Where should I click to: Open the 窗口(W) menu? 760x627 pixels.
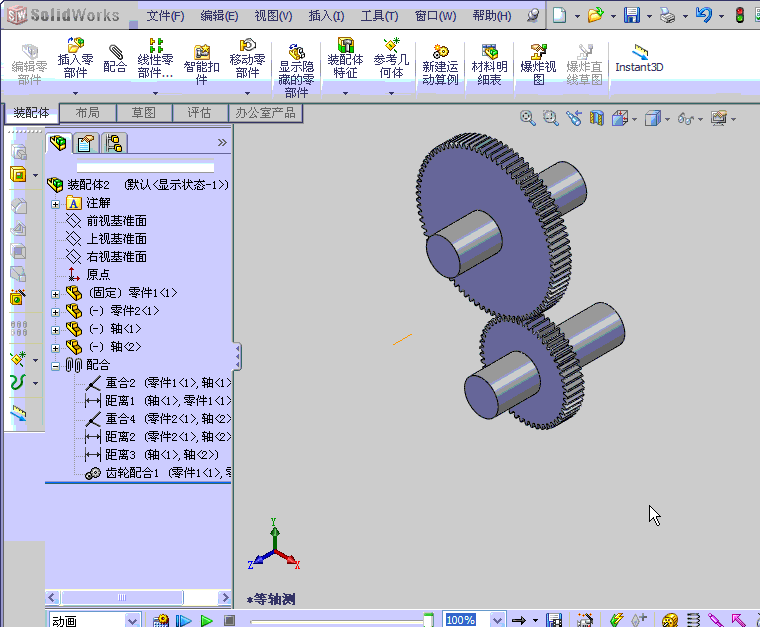pyautogui.click(x=435, y=16)
